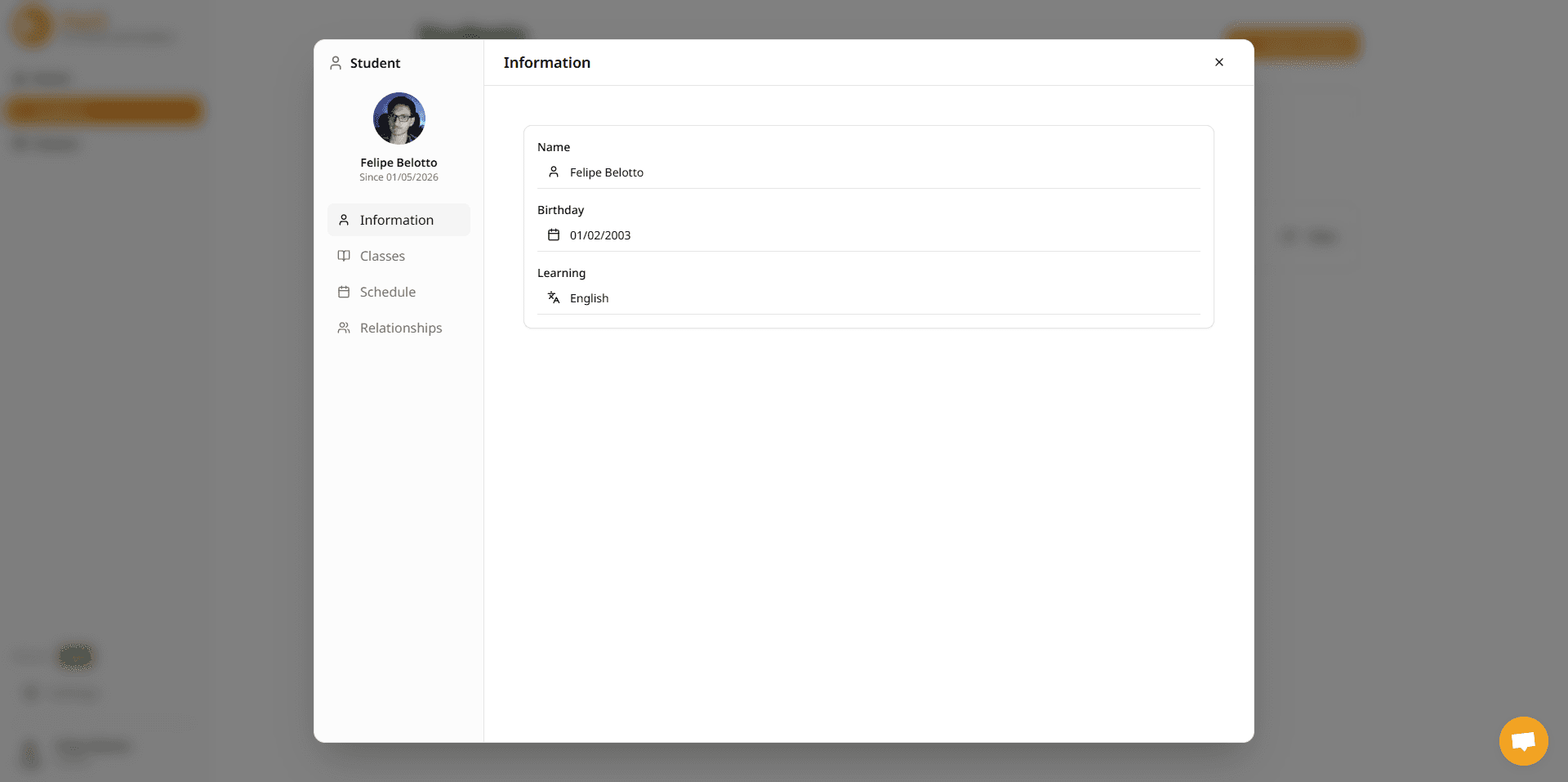
Task: Switch to the Classes section
Action: click(399, 256)
